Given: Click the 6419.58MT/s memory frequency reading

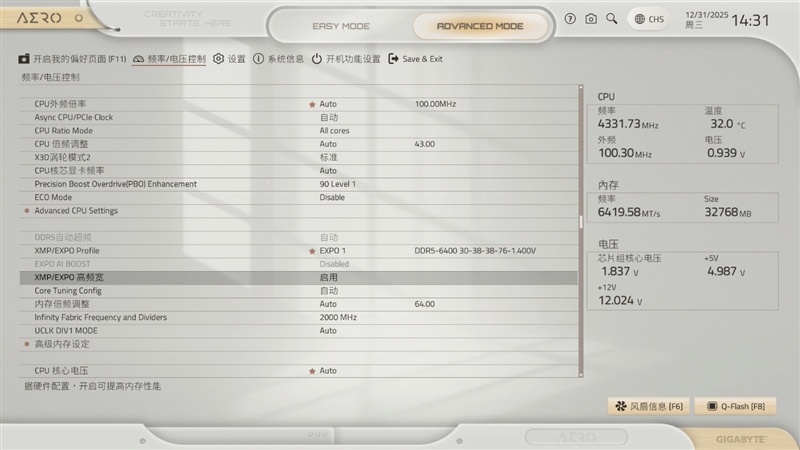Looking at the screenshot, I should (629, 212).
